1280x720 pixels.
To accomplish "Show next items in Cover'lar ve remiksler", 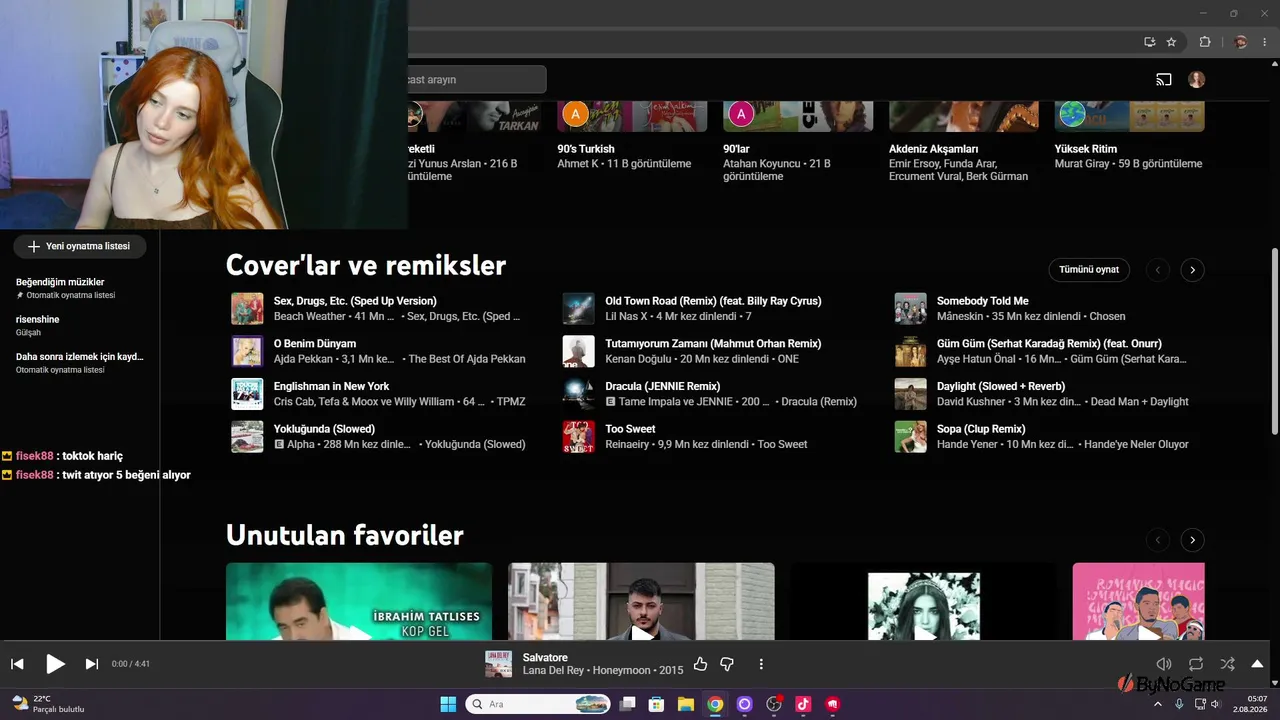I will (x=1192, y=270).
